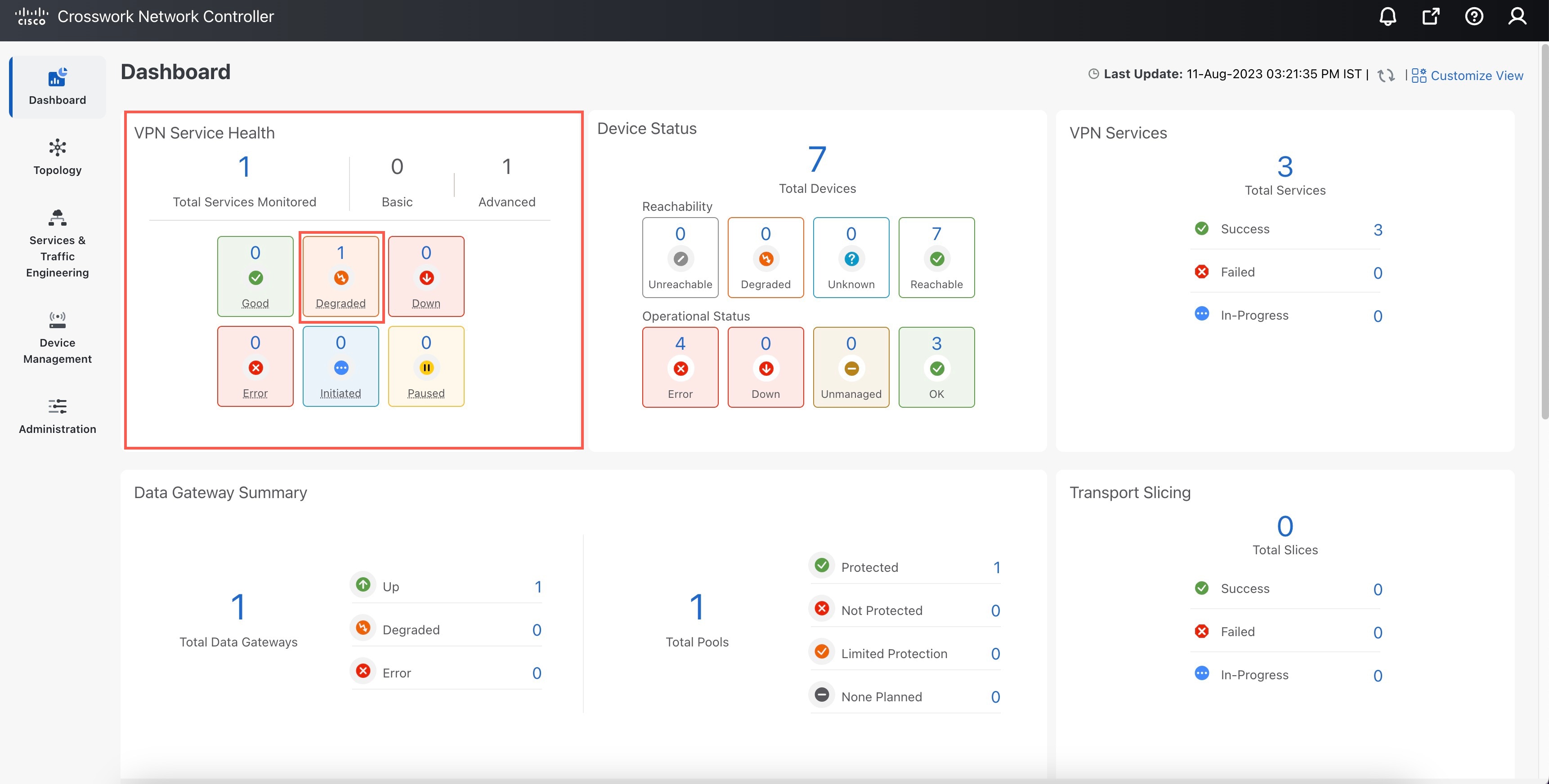Click VPN Services Success count

(x=1378, y=230)
